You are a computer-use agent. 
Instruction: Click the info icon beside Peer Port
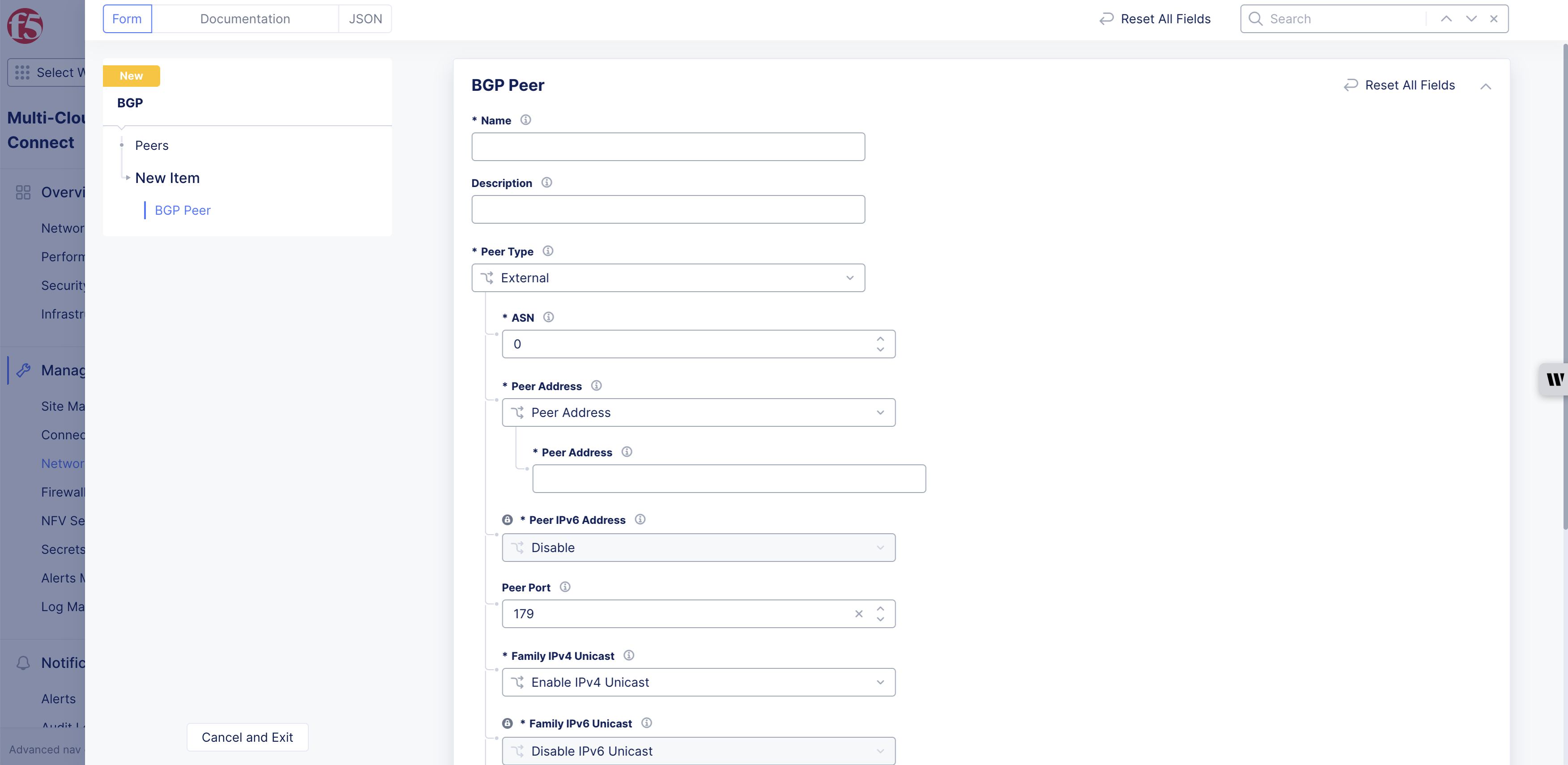click(564, 586)
